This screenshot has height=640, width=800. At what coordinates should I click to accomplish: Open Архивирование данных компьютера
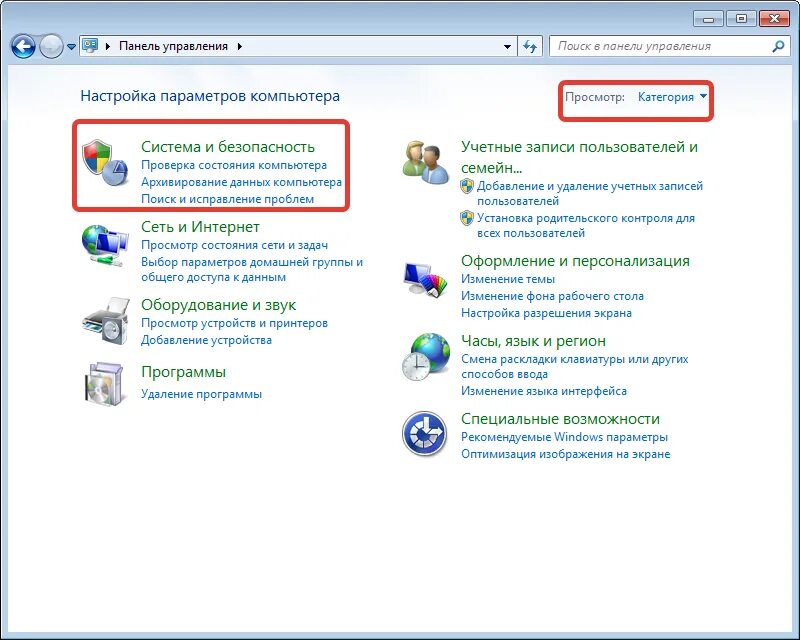coord(241,182)
